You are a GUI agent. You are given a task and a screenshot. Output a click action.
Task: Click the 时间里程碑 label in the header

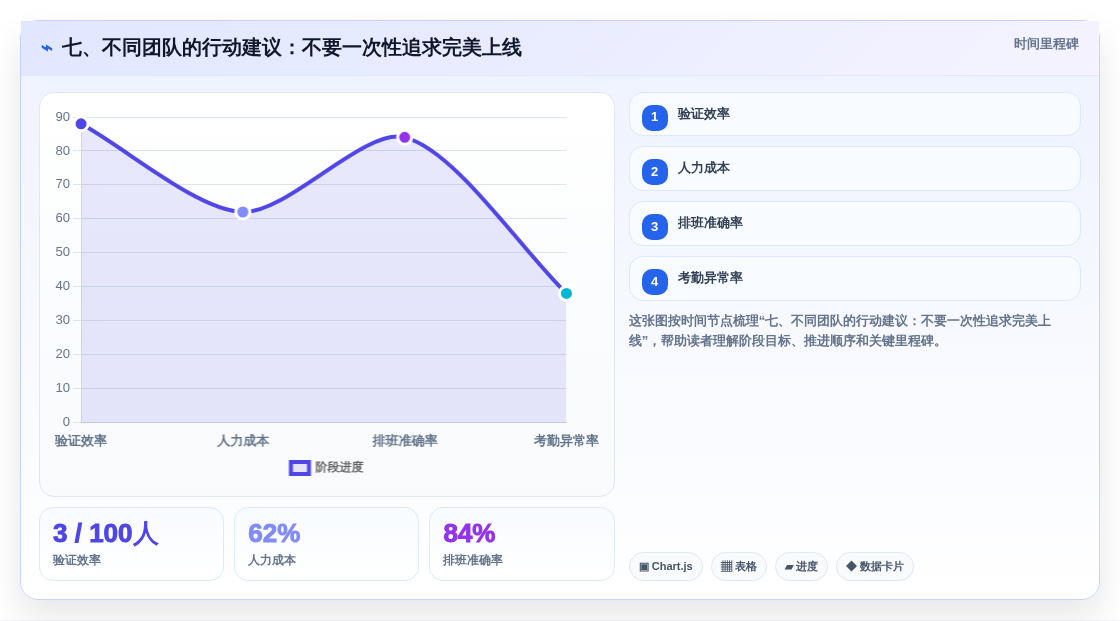click(1046, 44)
